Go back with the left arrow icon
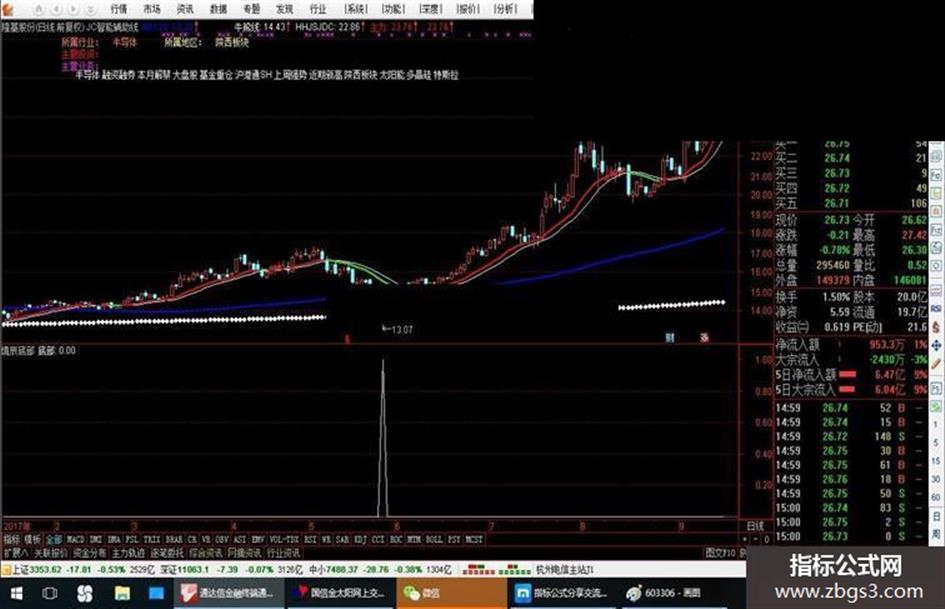The width and height of the screenshot is (945, 609). pyautogui.click(x=56, y=9)
